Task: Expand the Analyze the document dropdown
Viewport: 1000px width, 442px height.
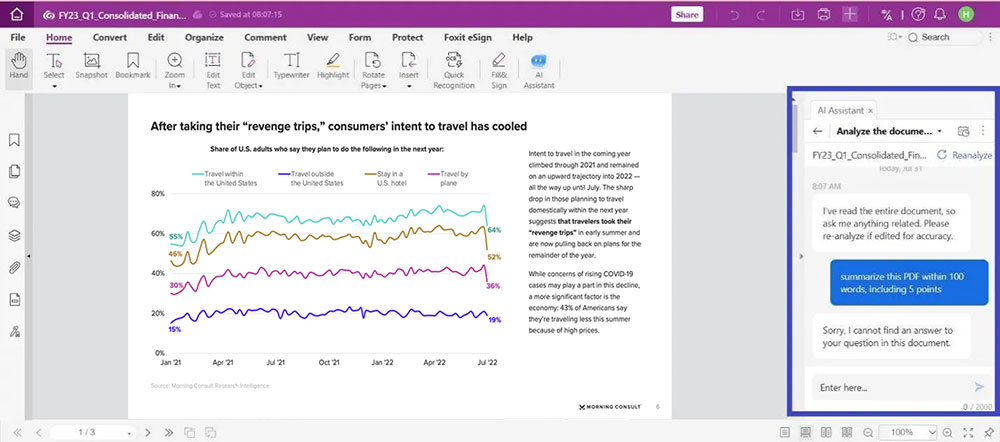Action: click(x=939, y=131)
